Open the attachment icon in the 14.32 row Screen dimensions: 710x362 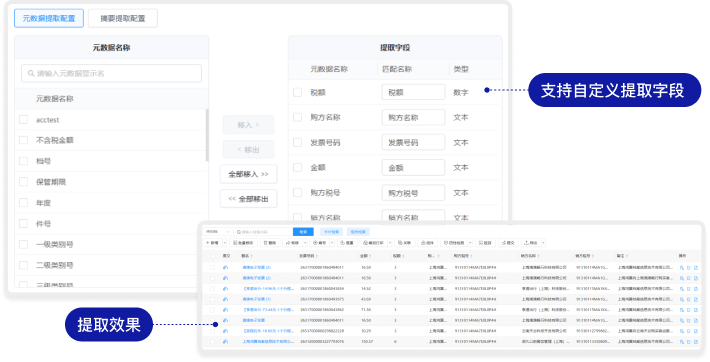pos(225,289)
